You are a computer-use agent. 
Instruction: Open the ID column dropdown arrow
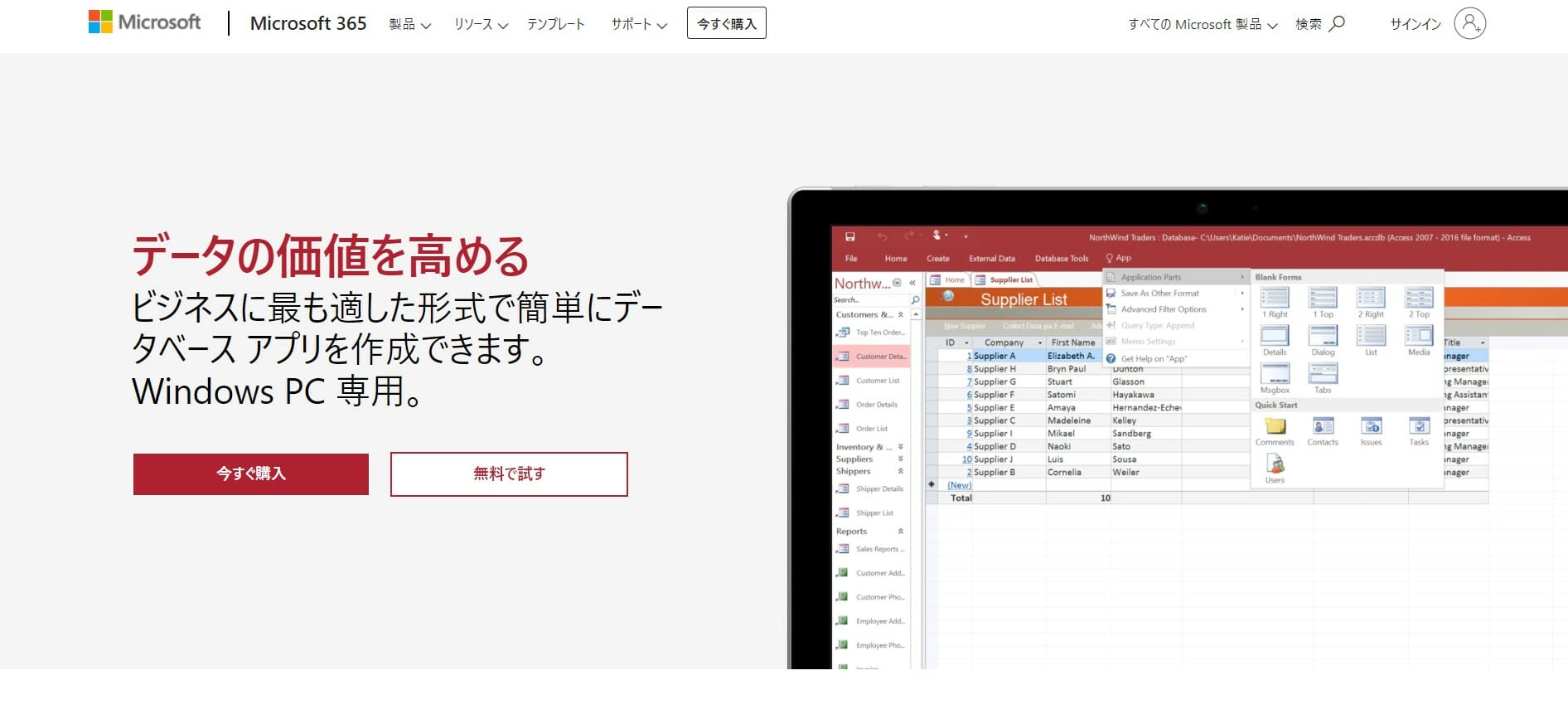pyautogui.click(x=966, y=342)
